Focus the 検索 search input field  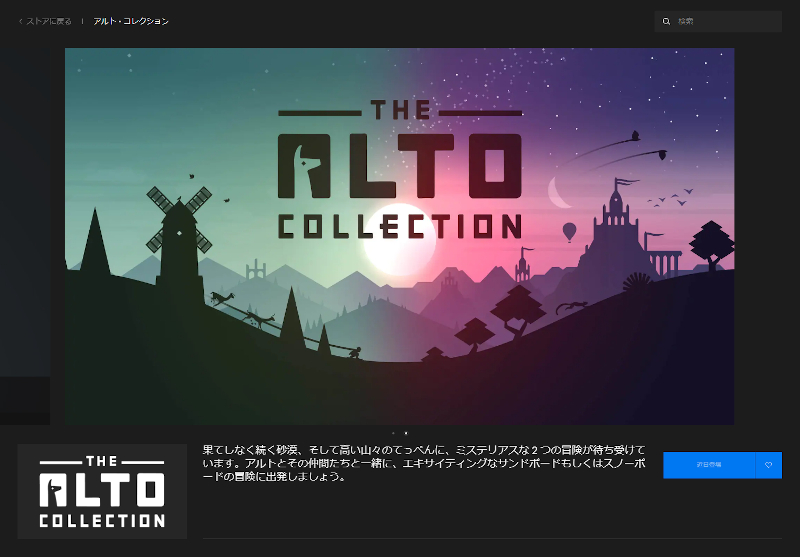pyautogui.click(x=718, y=21)
